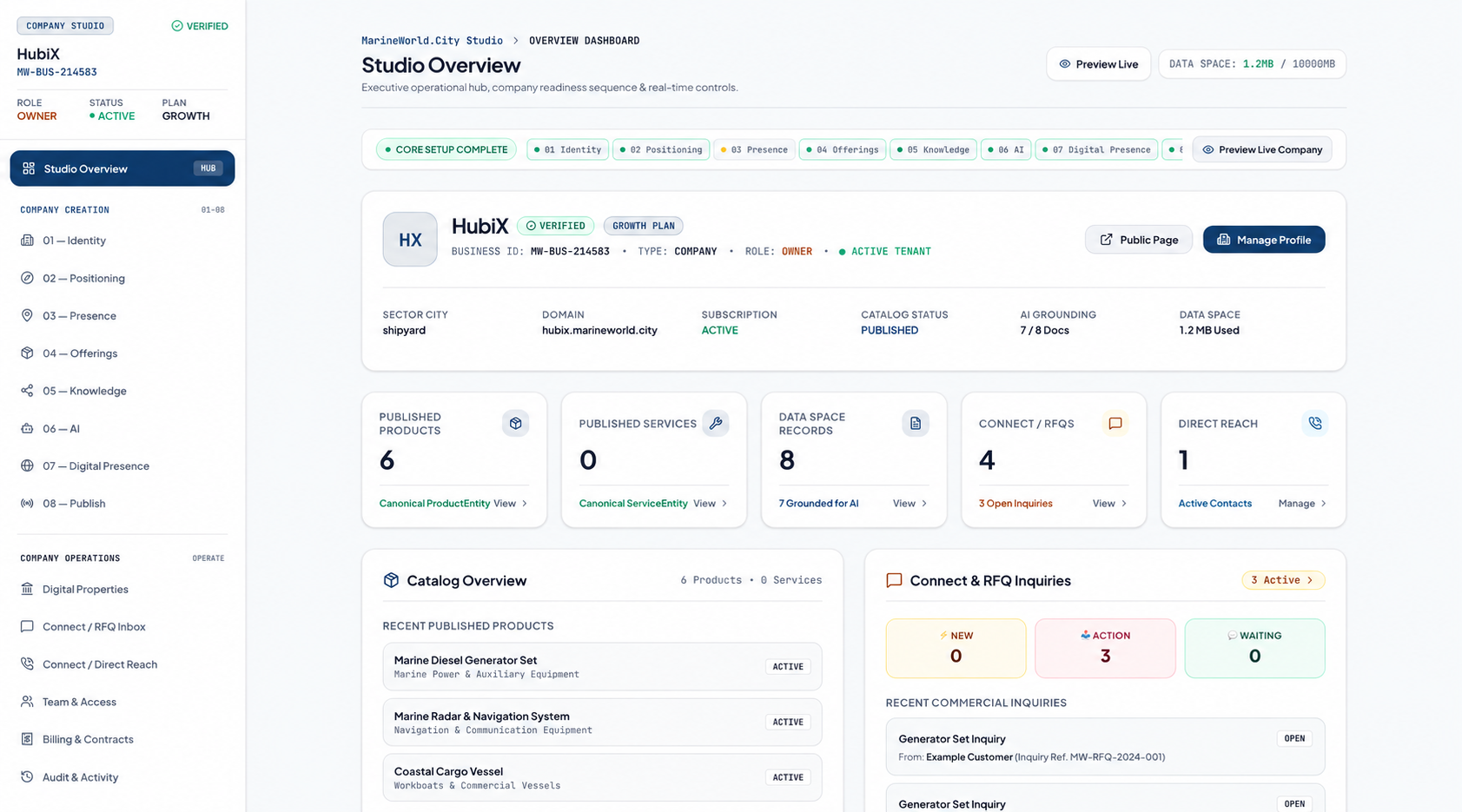
Task: Select the 03 Presence setup step chip
Action: tap(754, 149)
